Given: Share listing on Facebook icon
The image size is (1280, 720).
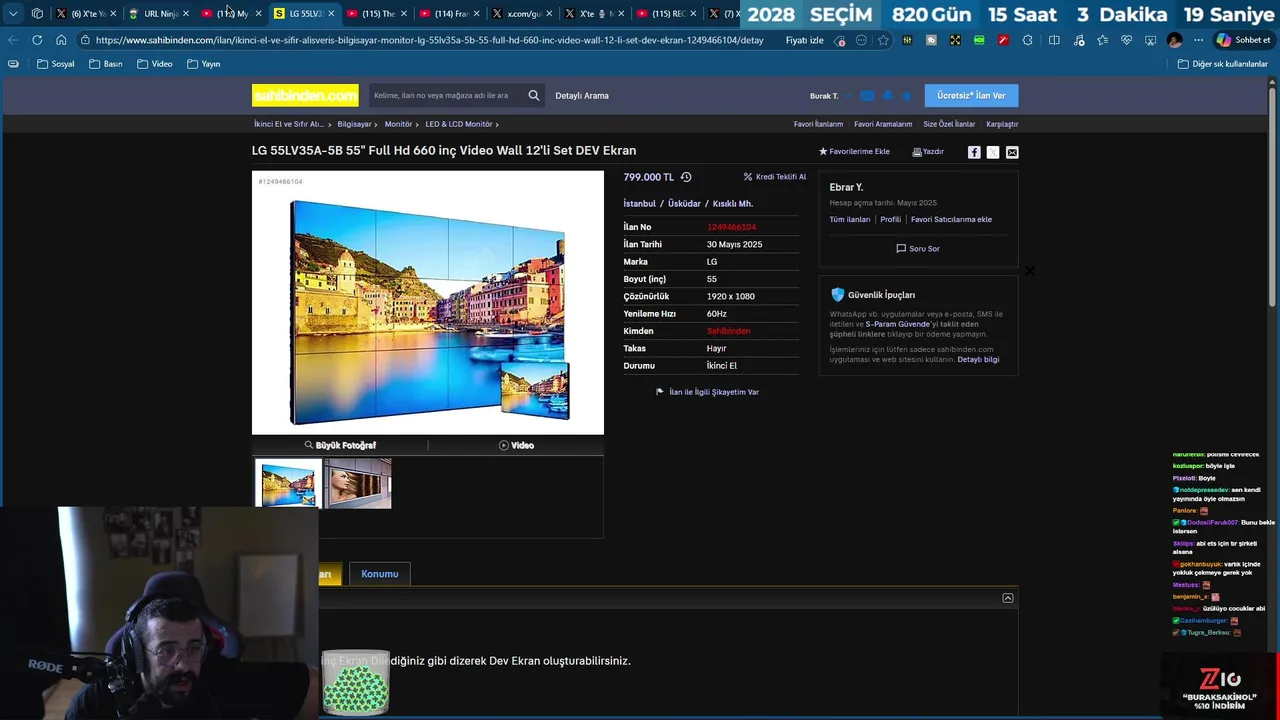Looking at the screenshot, I should [x=974, y=152].
